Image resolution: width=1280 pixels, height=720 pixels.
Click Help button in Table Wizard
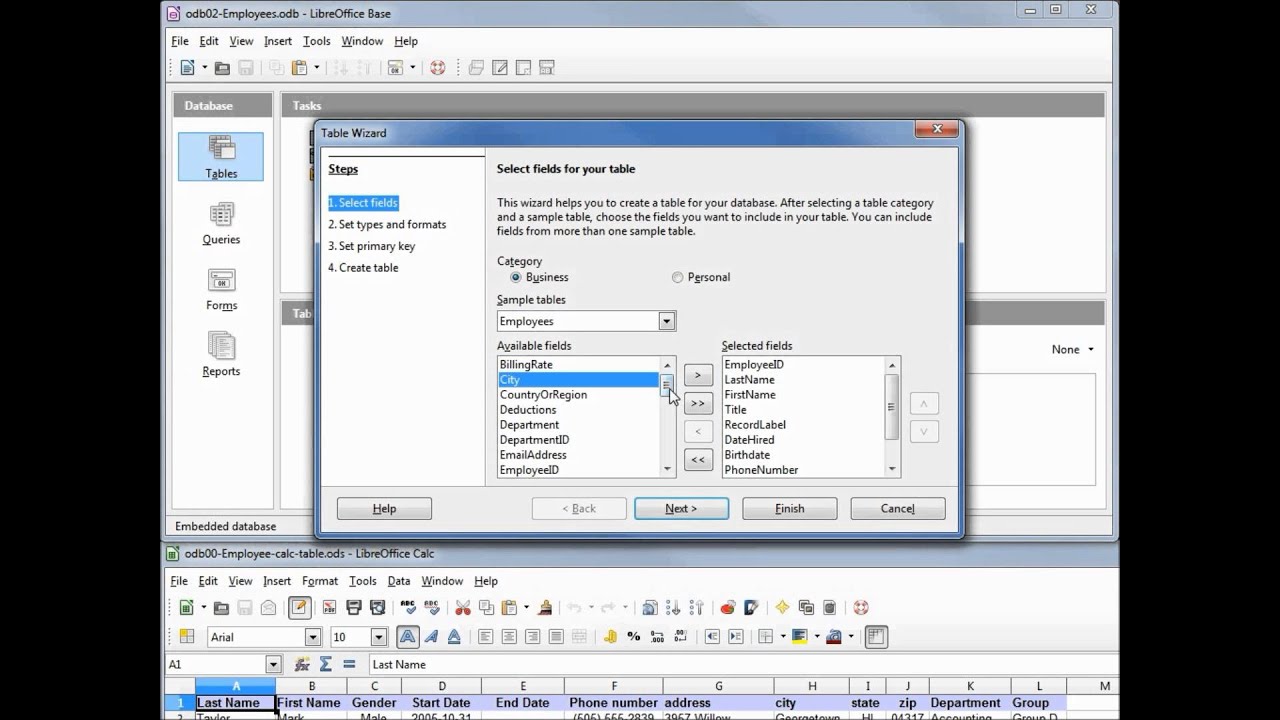click(384, 508)
